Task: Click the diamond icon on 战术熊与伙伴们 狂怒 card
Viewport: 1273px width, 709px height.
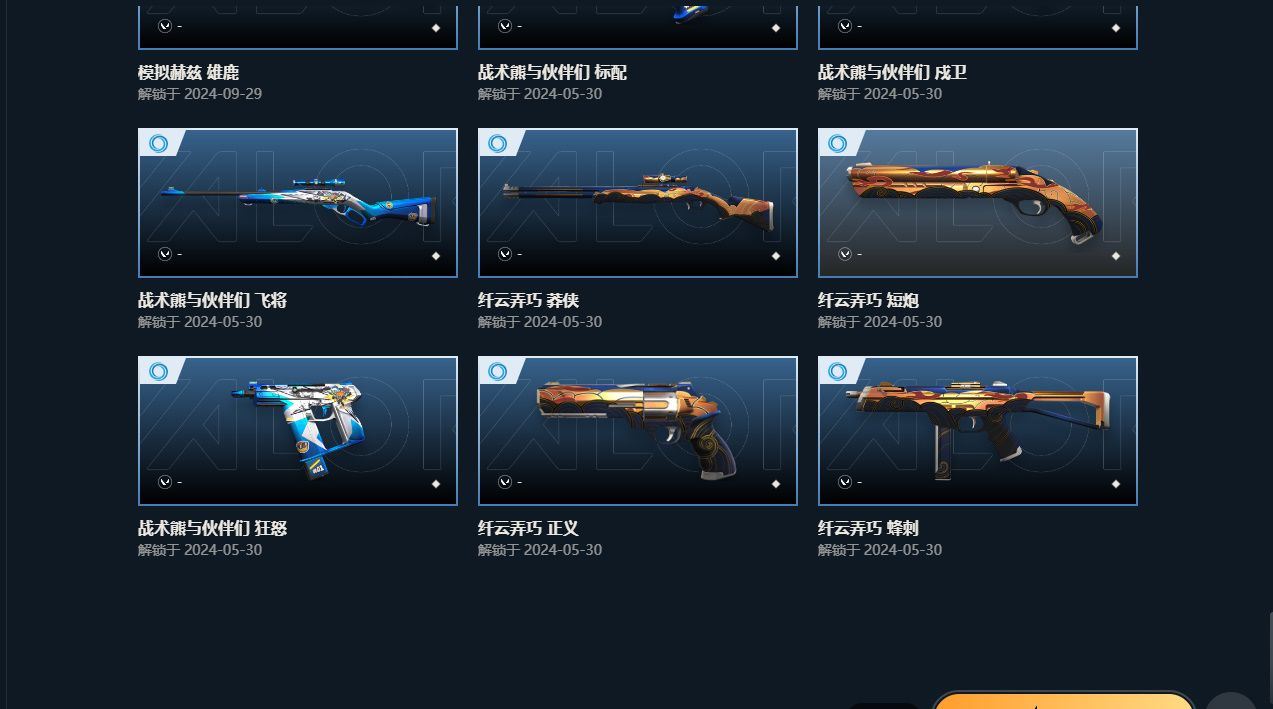Action: pos(436,484)
